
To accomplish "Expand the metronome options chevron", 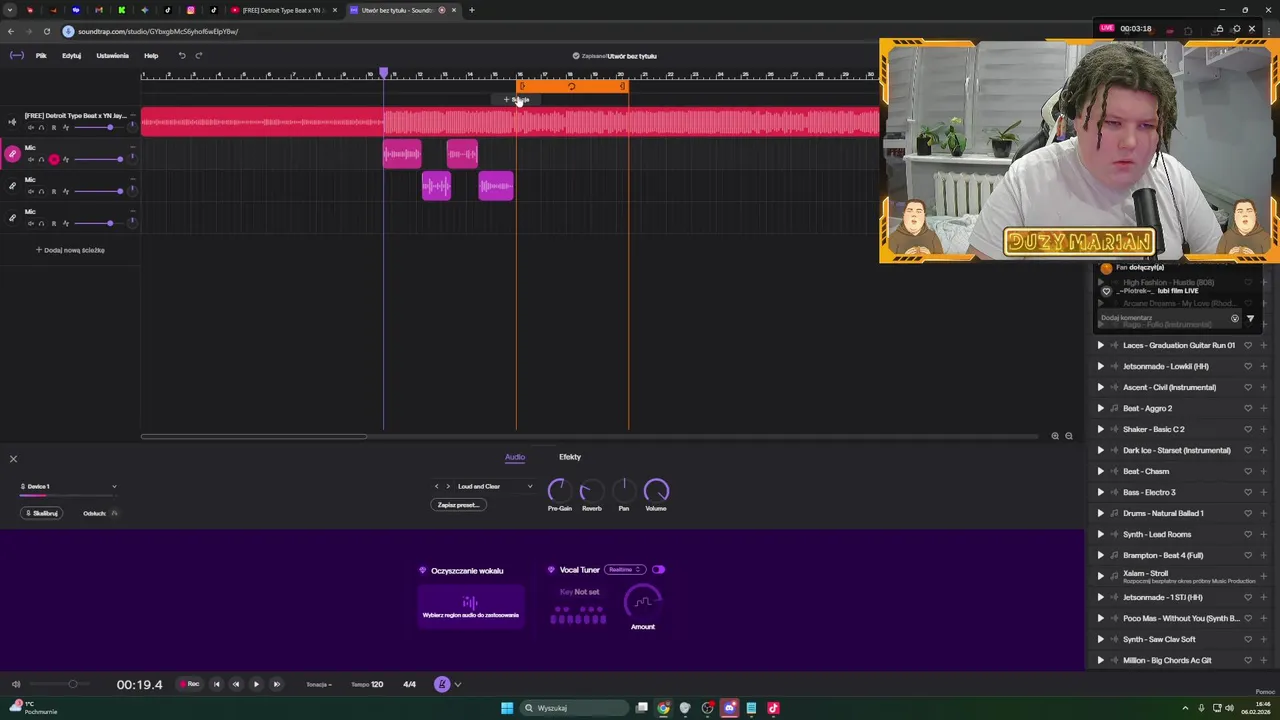I will 458,685.
